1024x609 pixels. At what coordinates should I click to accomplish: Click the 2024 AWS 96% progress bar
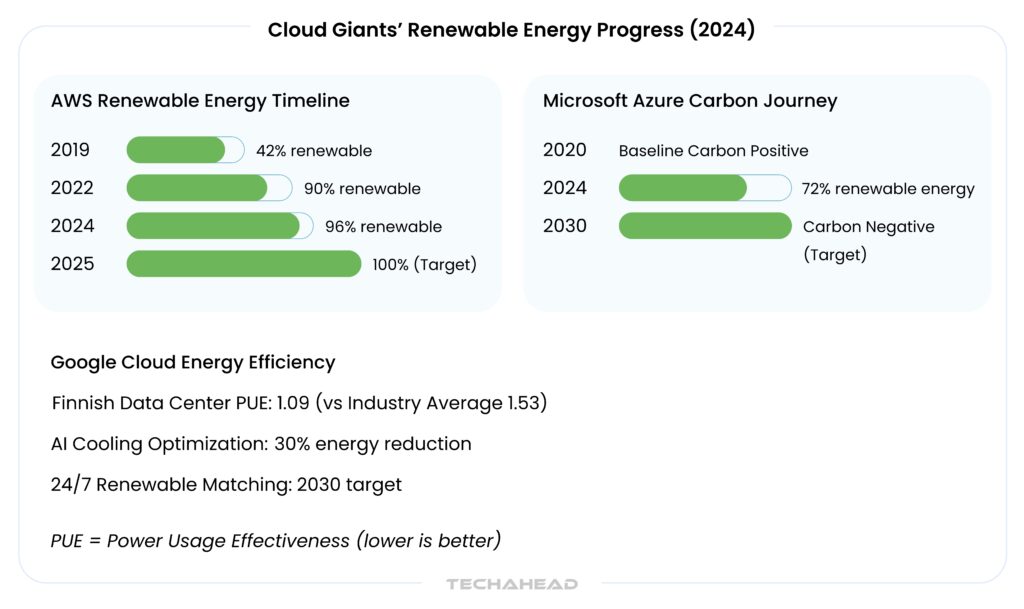click(219, 226)
